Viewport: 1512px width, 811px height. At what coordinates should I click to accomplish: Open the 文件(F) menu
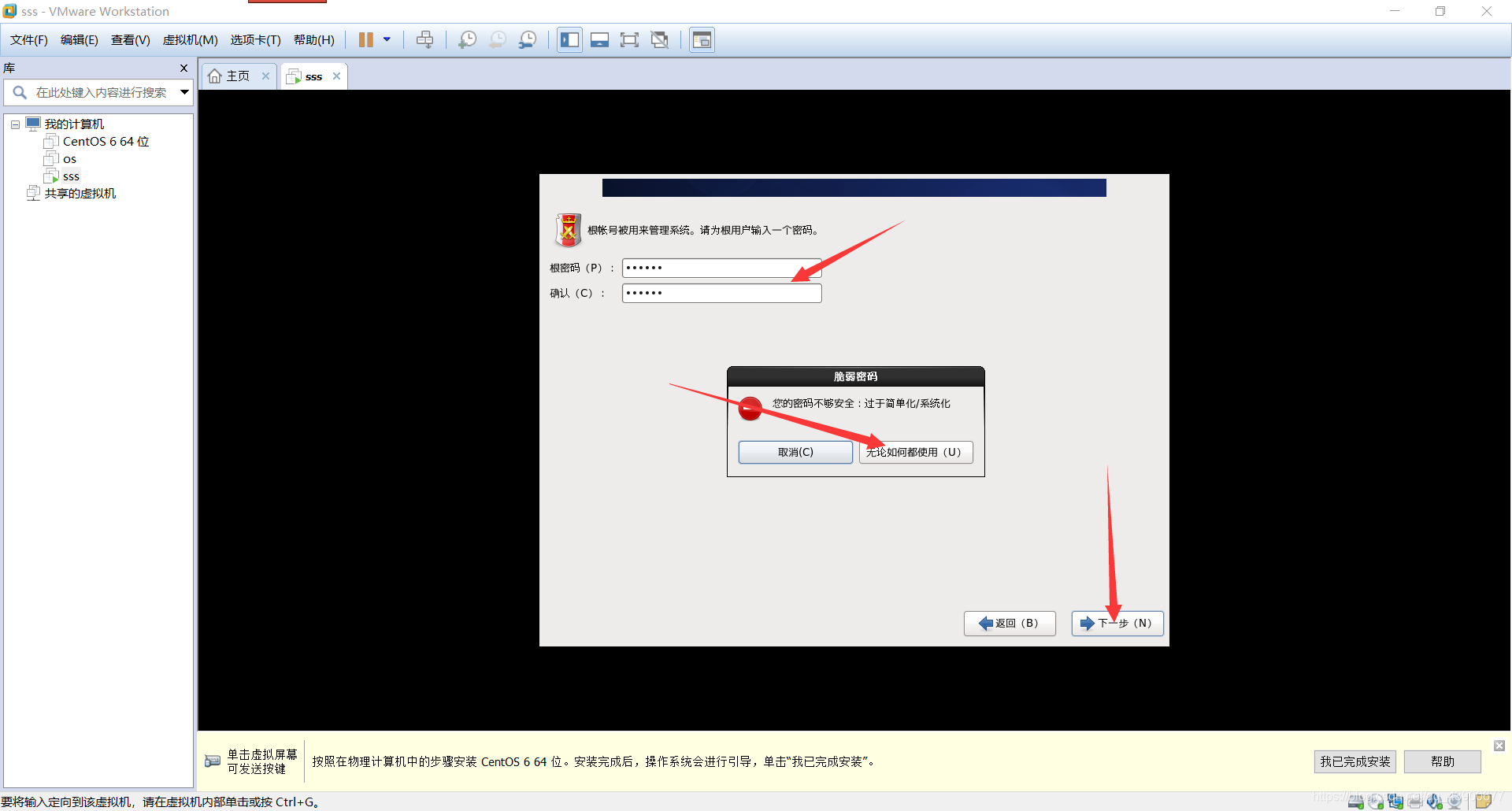click(x=29, y=40)
